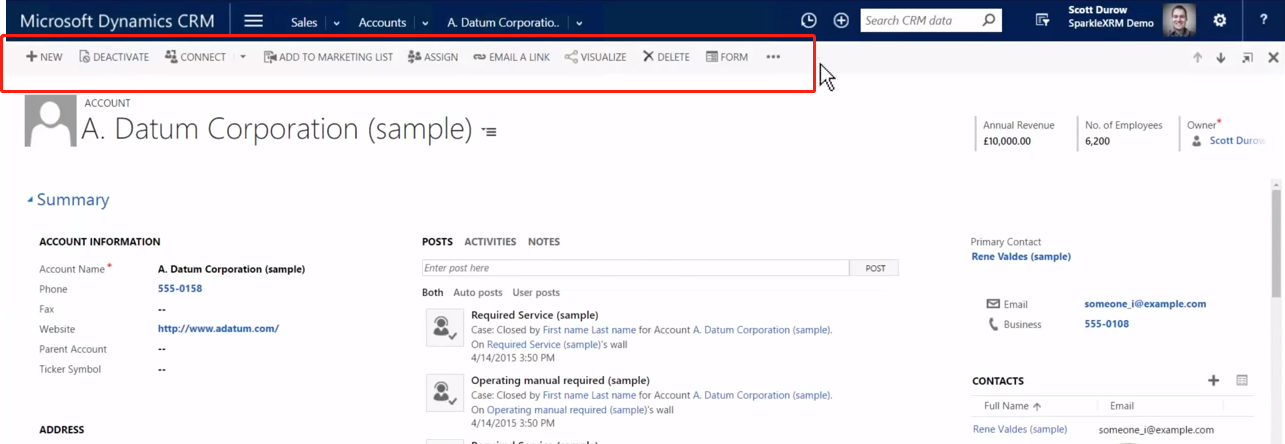Click in the Search CRM data field
1285x444 pixels.
920,20
